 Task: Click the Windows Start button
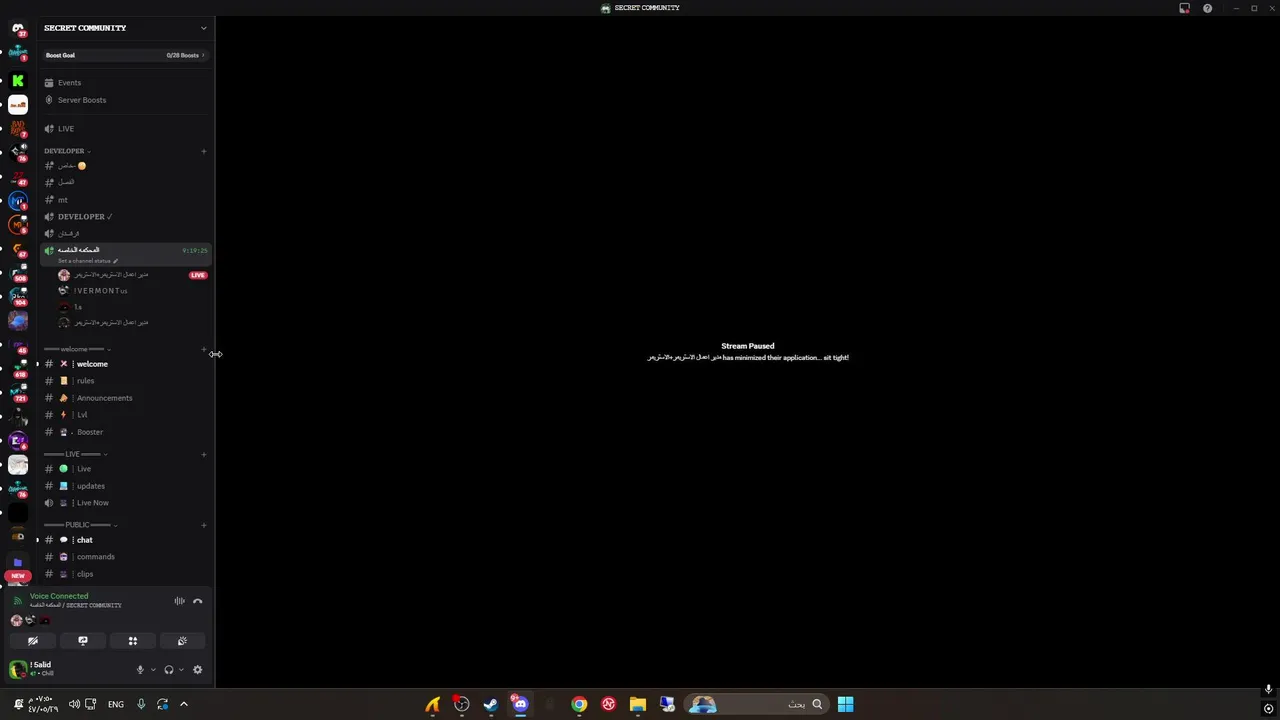click(x=845, y=704)
